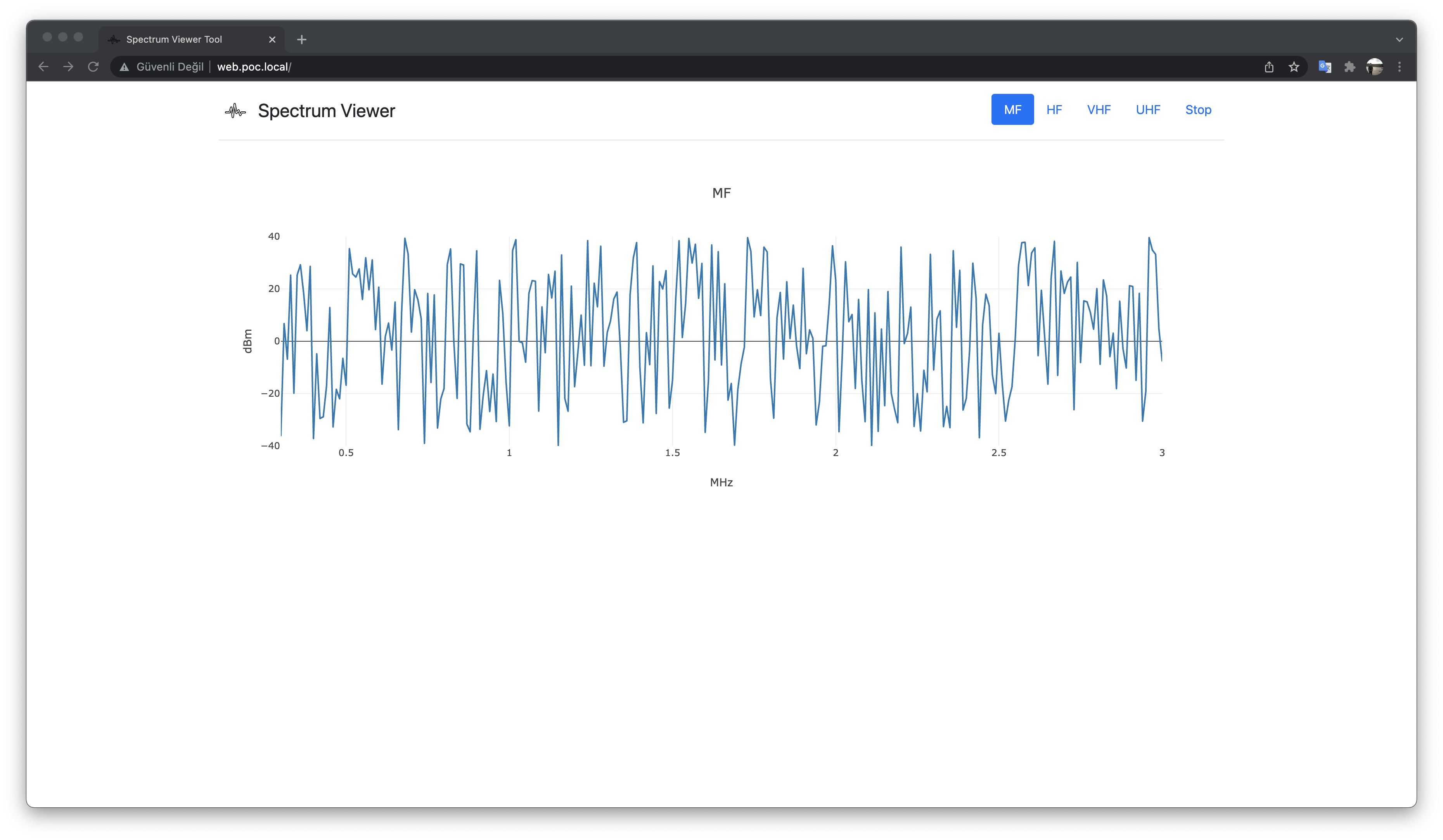Switch to the VHF band
Screen dimensions: 1443x840
1099,109
